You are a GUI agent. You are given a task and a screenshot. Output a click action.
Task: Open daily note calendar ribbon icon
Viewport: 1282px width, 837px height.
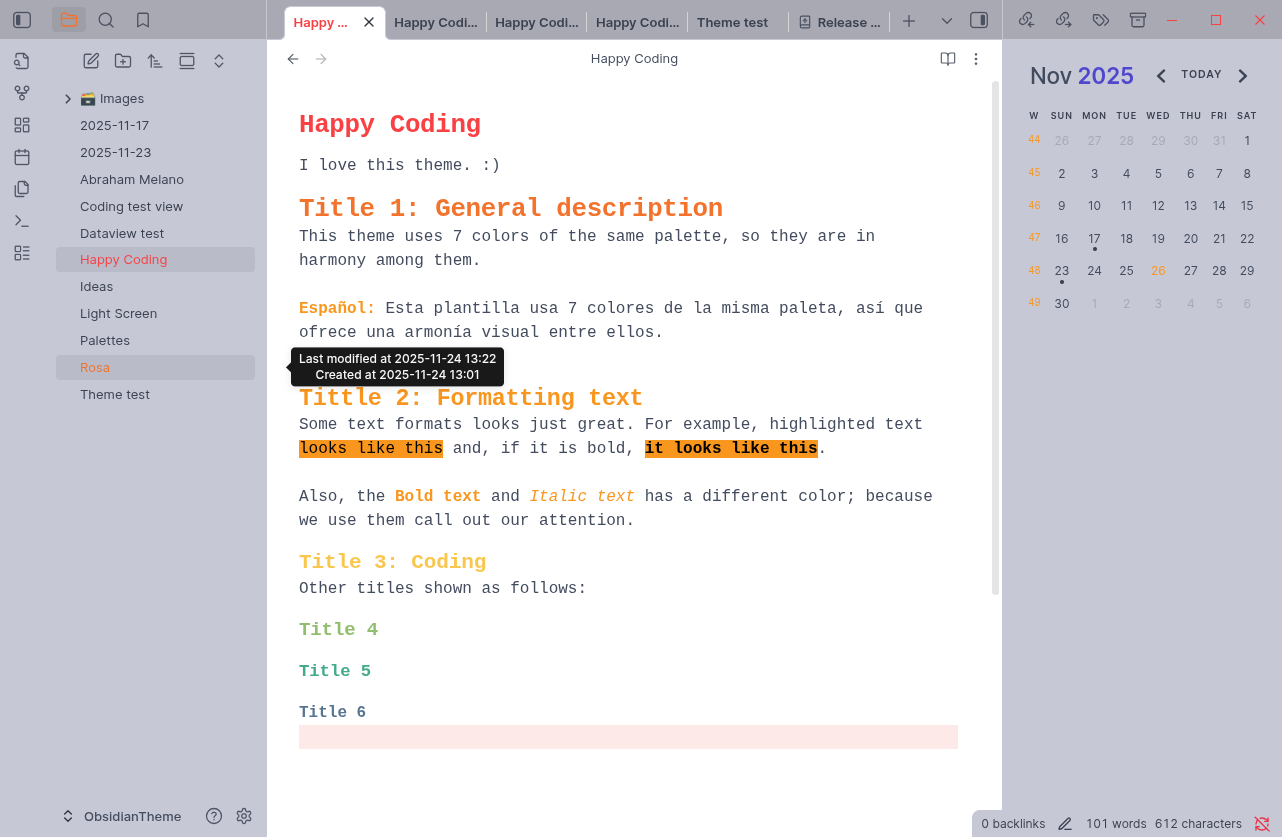point(22,157)
